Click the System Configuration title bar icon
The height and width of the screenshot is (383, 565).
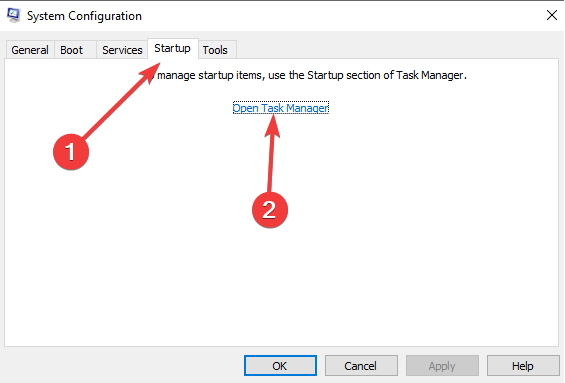[x=14, y=15]
